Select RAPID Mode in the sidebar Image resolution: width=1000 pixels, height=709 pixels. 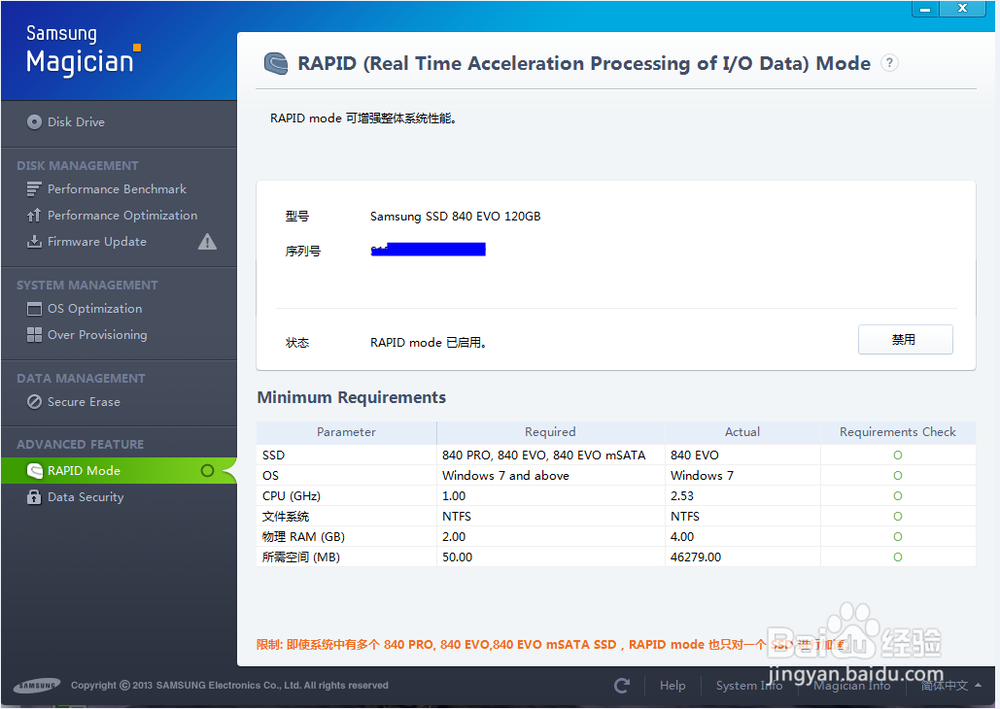[x=119, y=471]
